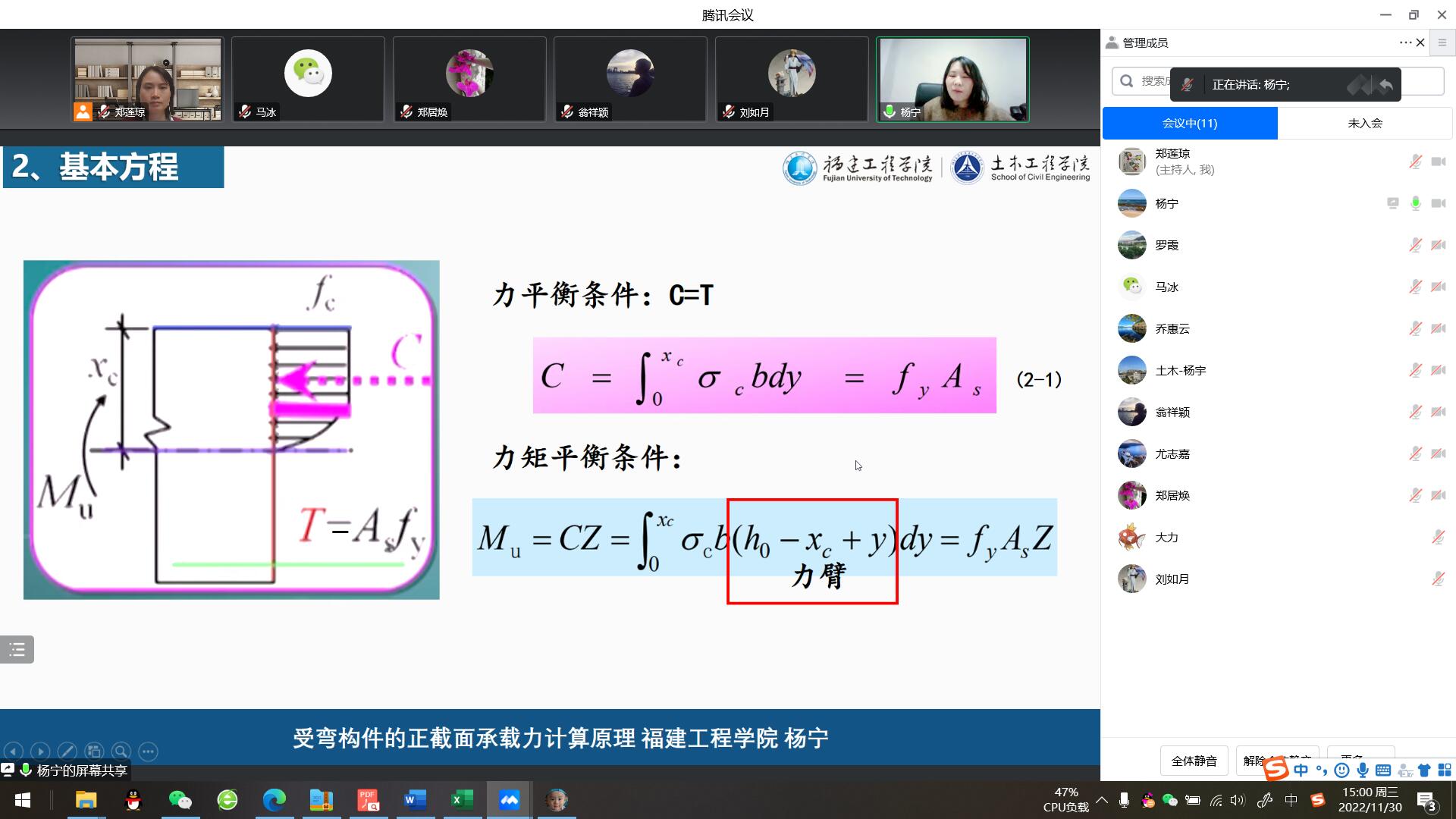Toggle camera for 土木-杨宇

[1439, 370]
